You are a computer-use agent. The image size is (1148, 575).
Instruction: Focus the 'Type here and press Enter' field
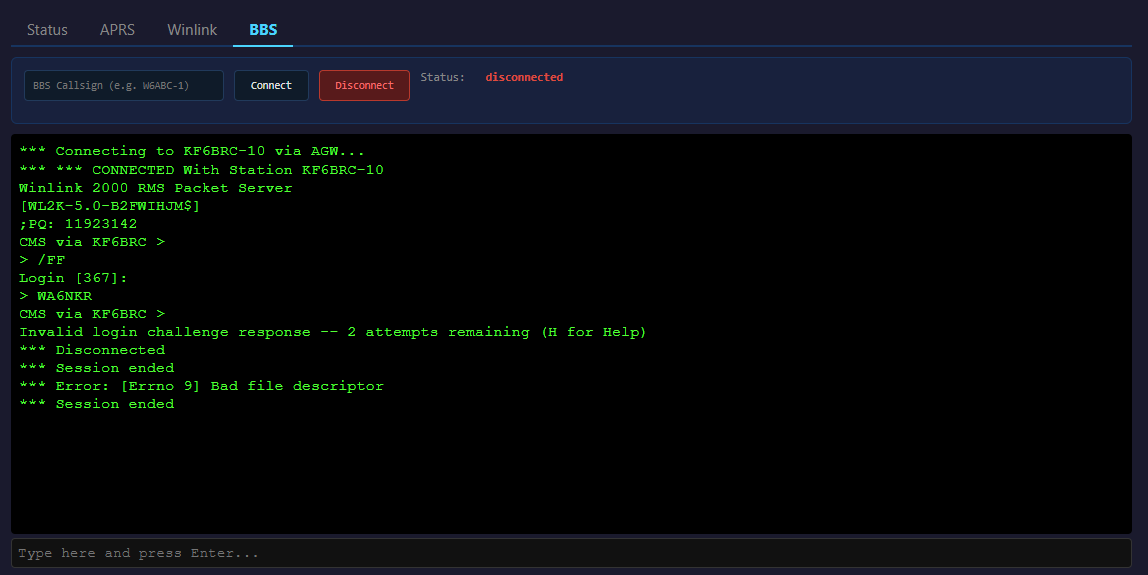(x=571, y=553)
